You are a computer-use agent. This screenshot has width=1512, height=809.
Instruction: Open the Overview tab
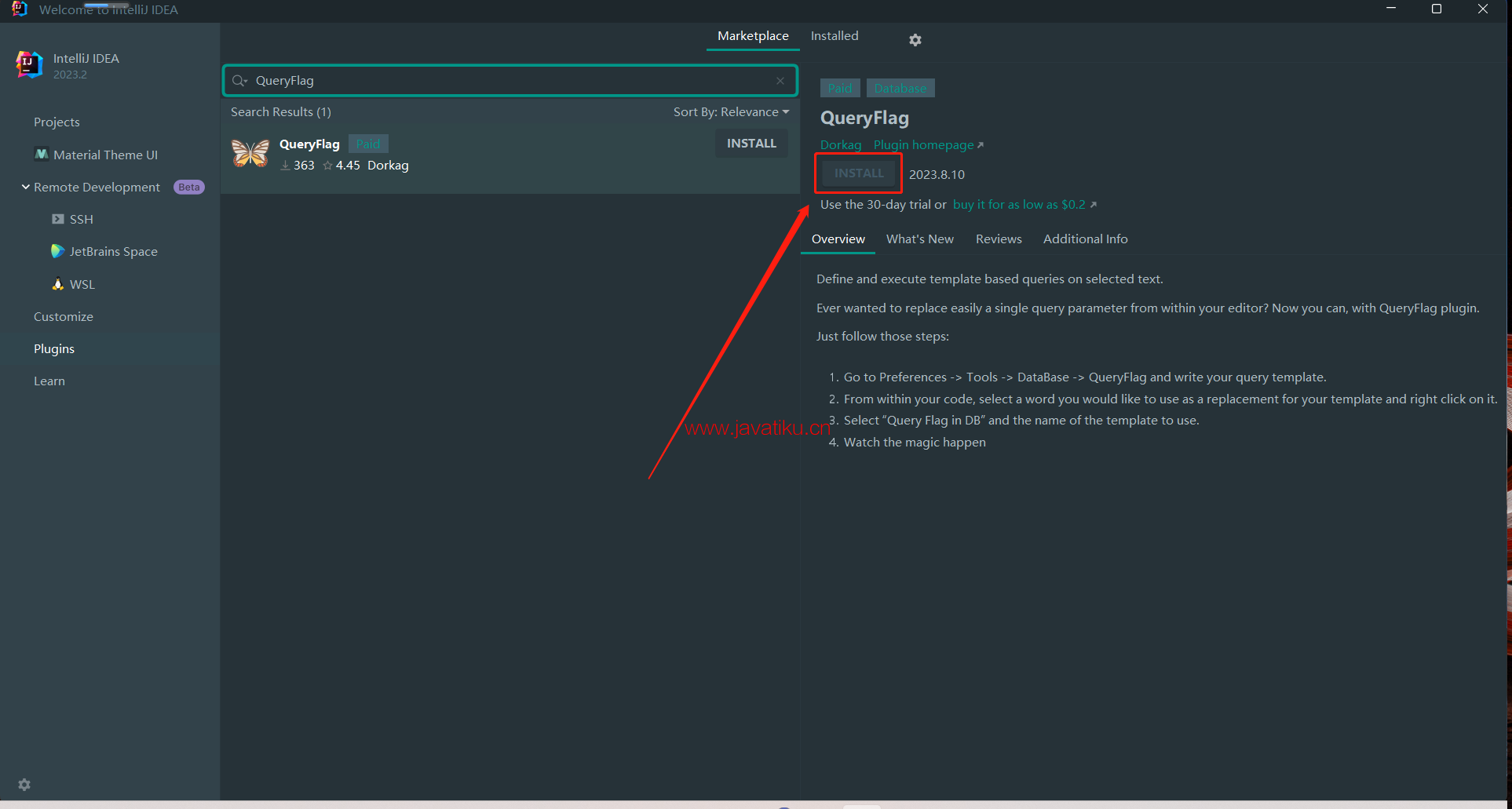click(x=838, y=239)
